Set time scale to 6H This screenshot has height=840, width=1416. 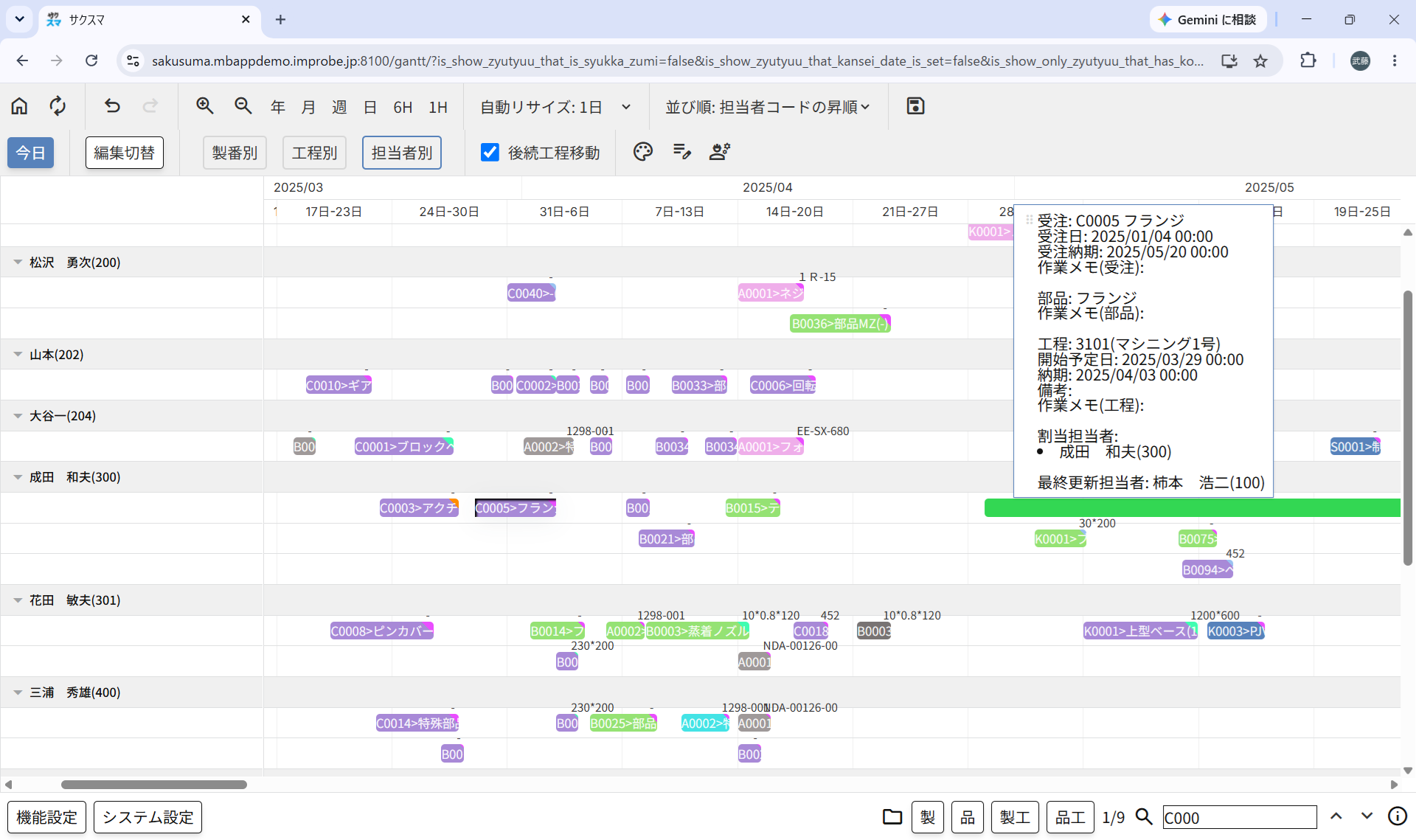coord(403,107)
